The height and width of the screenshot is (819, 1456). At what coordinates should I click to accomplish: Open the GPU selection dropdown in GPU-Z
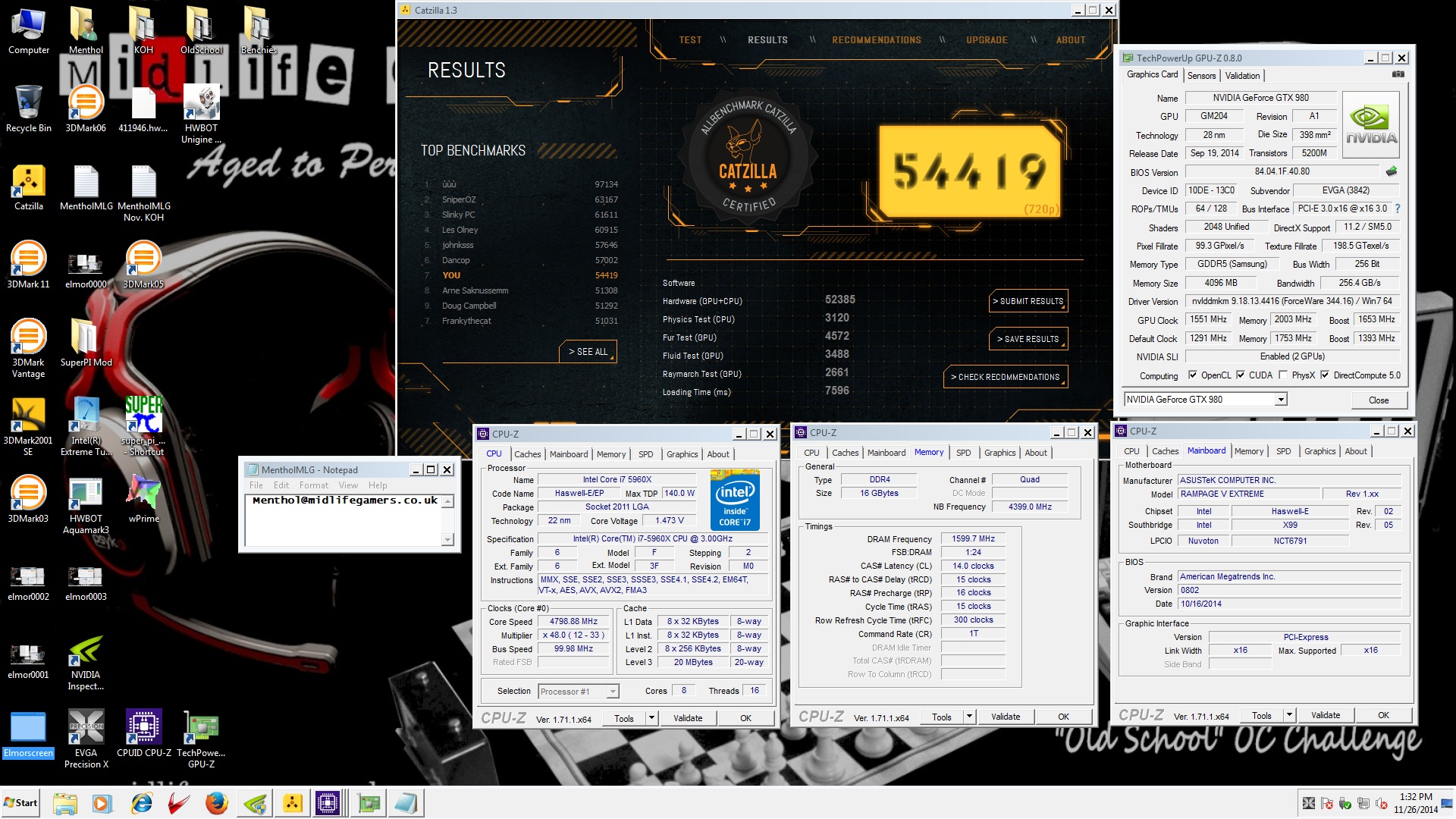1281,400
